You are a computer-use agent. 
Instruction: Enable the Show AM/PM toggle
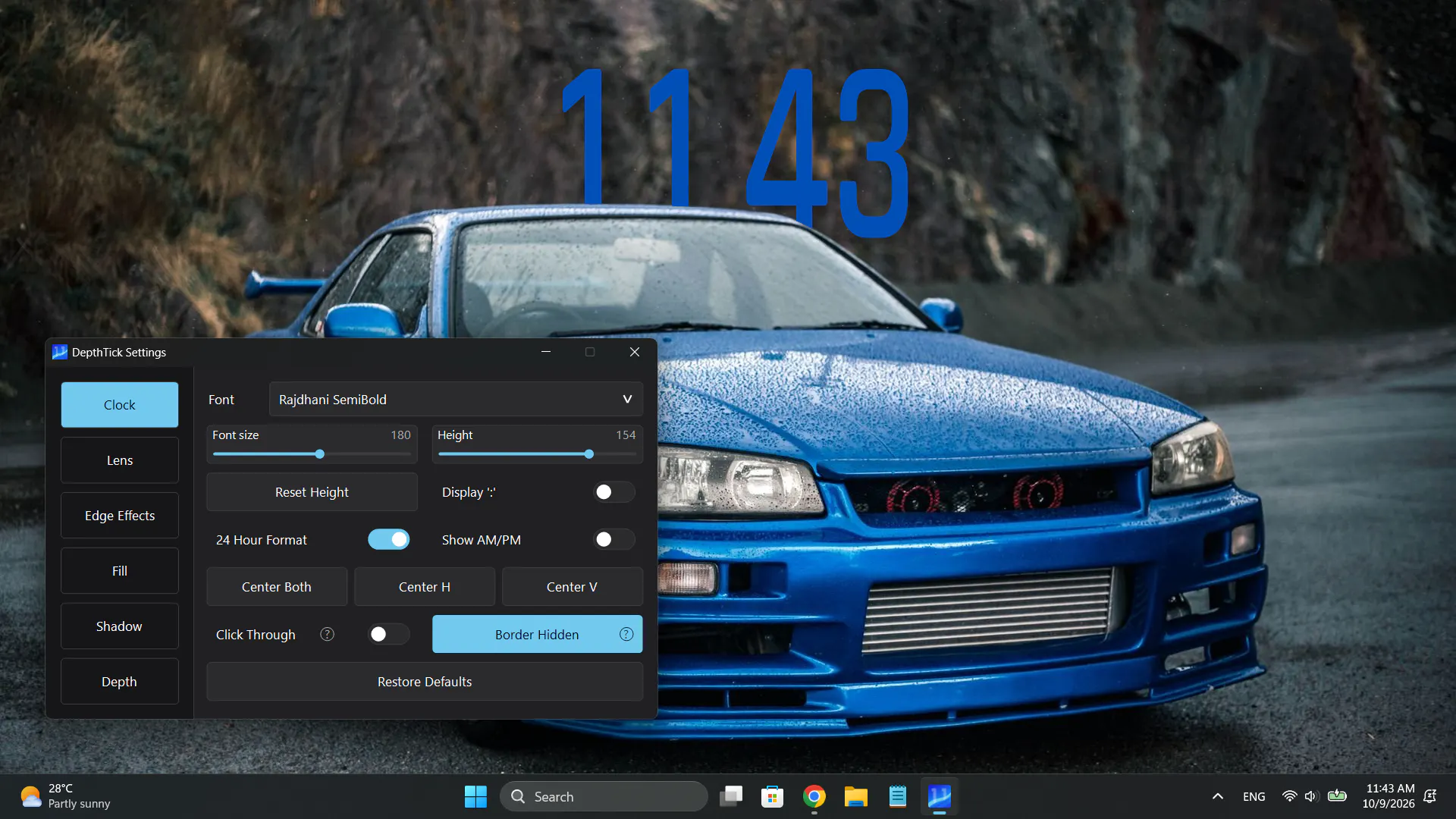click(x=613, y=539)
